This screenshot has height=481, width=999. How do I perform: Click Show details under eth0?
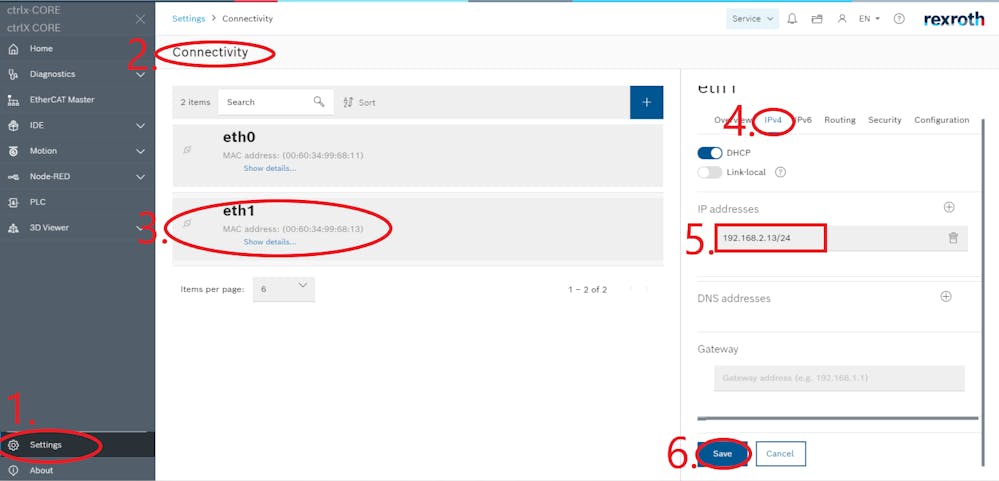(270, 168)
